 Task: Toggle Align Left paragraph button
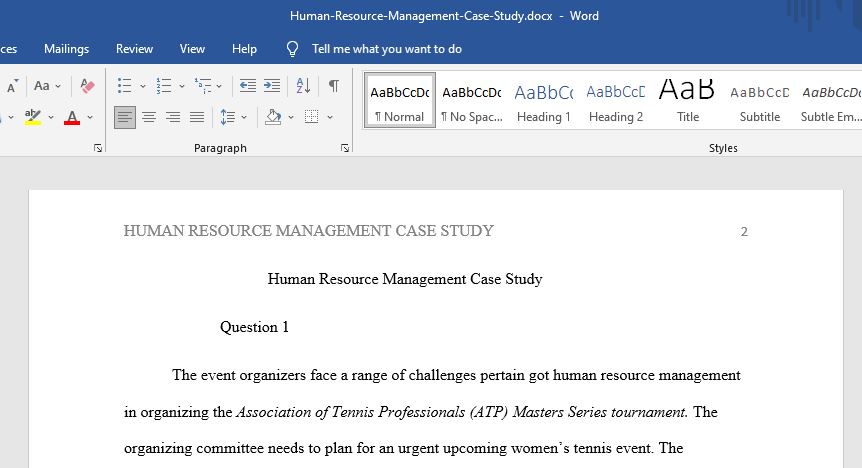[125, 117]
